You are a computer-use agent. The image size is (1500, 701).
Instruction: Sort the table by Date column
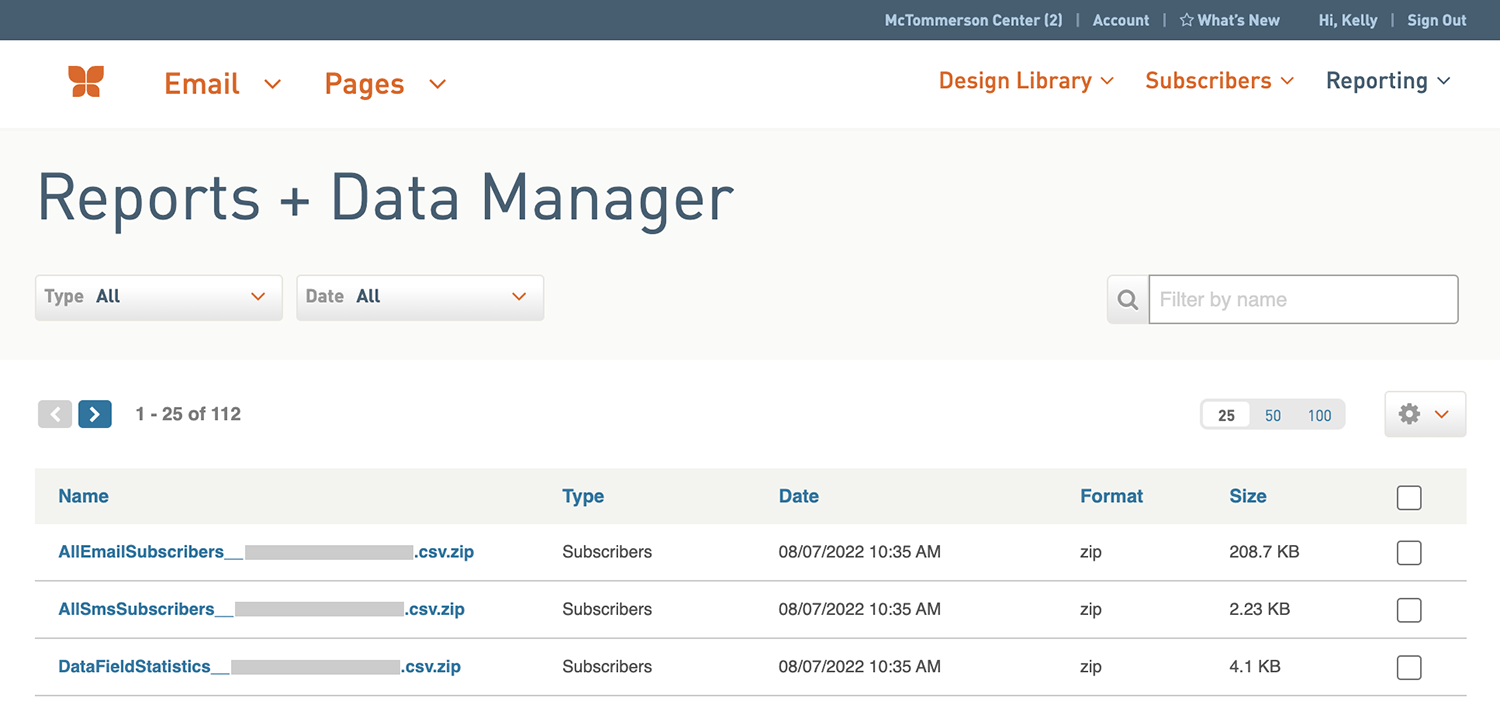tap(799, 496)
